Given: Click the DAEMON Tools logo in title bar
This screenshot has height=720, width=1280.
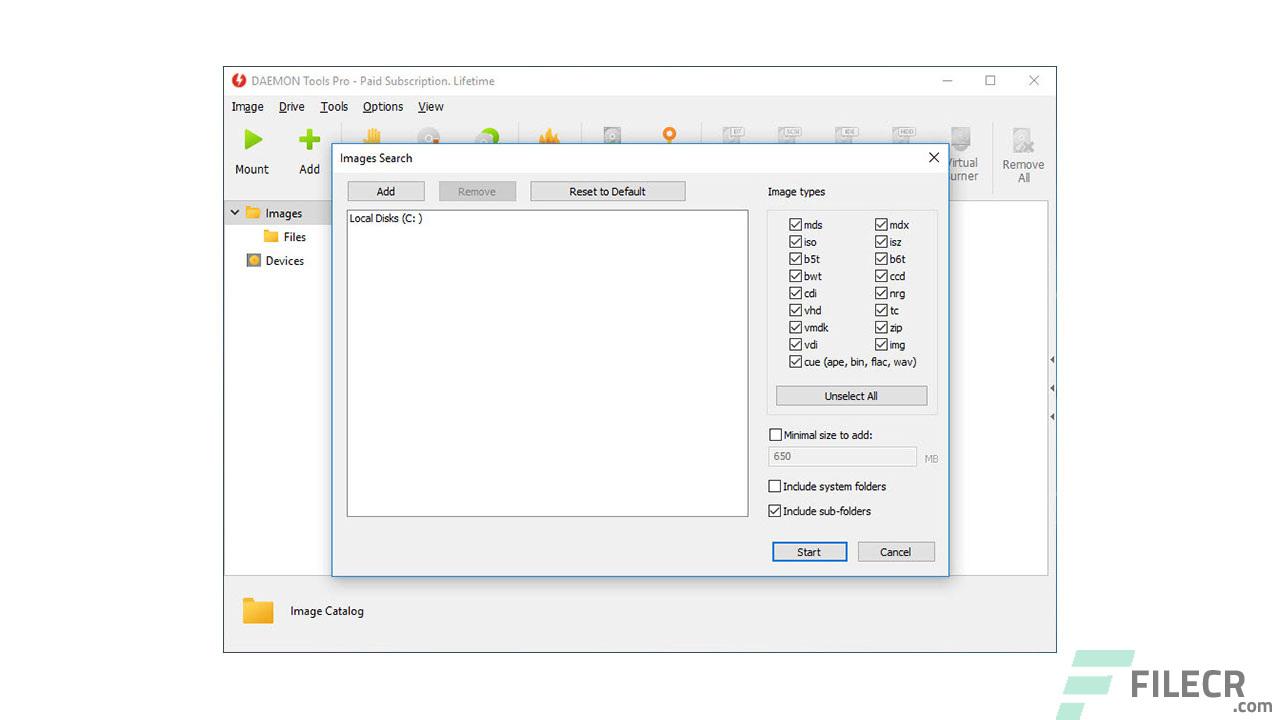Looking at the screenshot, I should (239, 81).
